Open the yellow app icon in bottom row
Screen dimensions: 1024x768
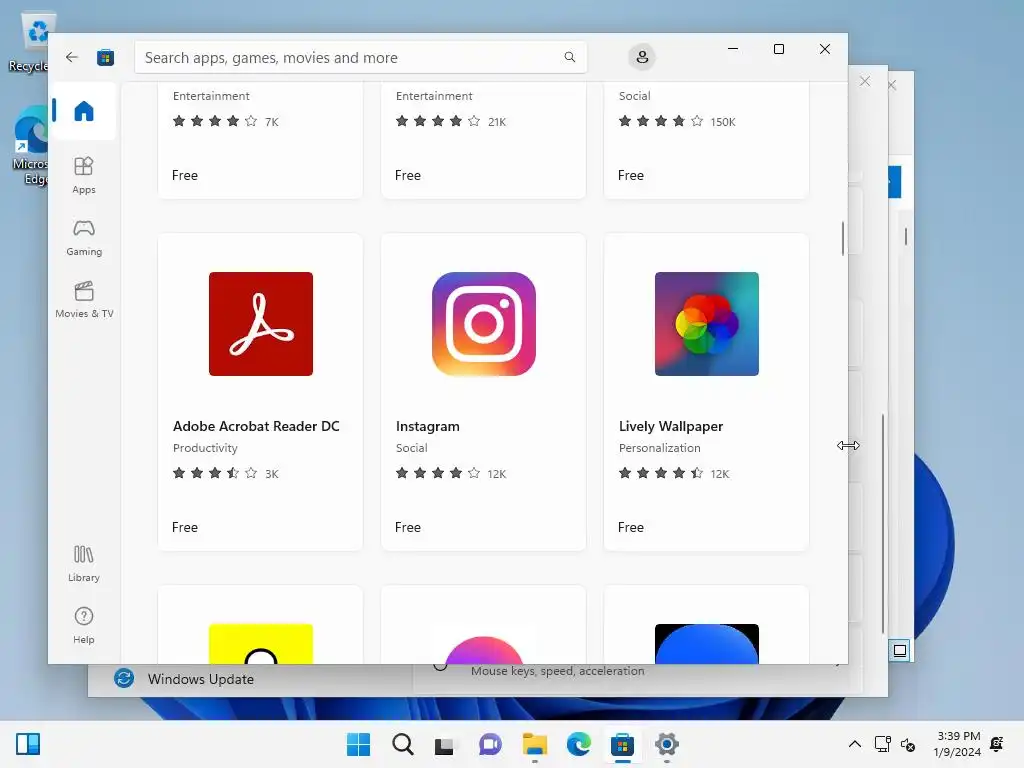point(261,644)
